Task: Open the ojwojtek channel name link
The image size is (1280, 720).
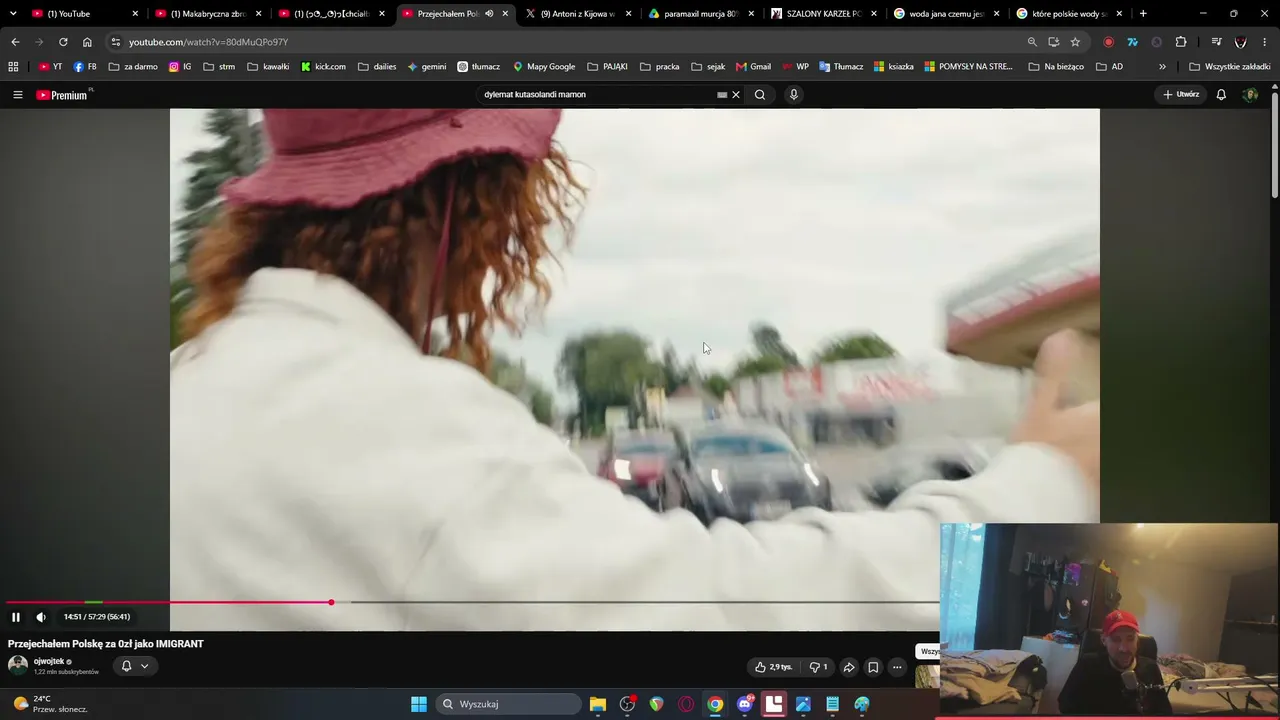Action: (49, 662)
